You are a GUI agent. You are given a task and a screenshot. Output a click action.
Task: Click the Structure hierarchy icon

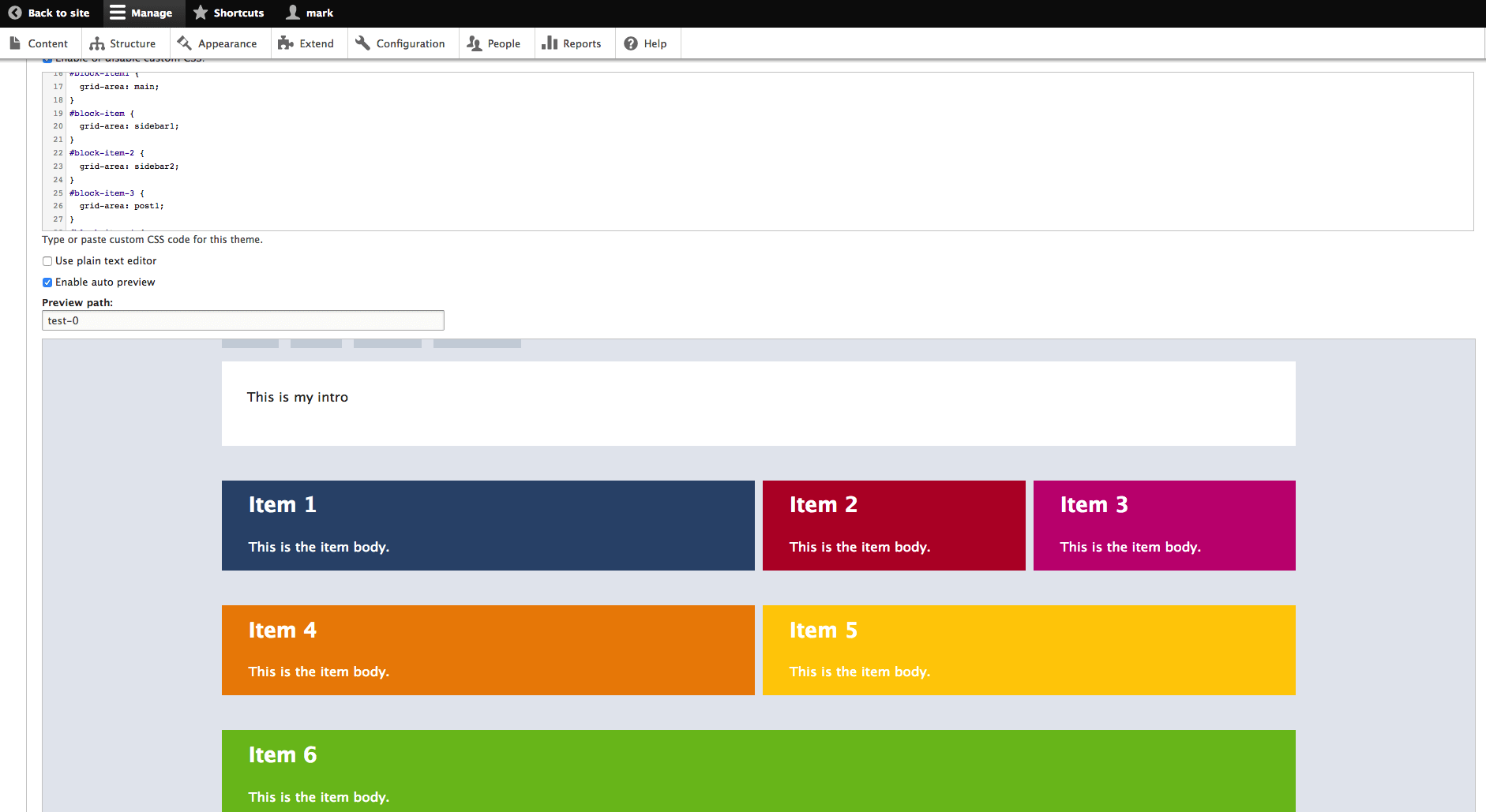97,43
